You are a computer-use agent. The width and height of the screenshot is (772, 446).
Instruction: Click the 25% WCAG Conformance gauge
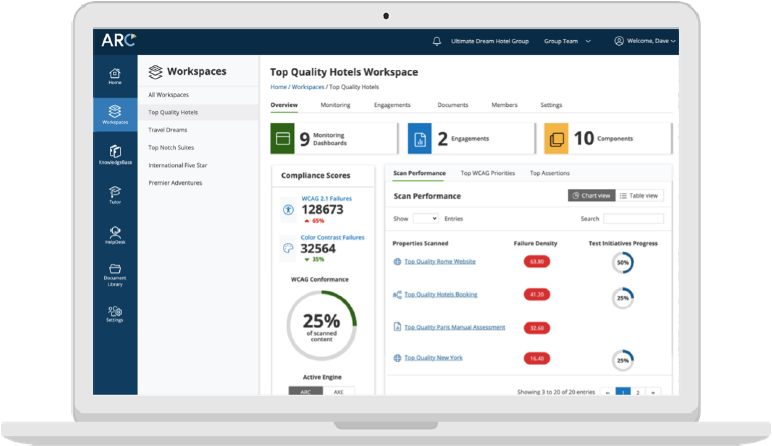point(322,325)
